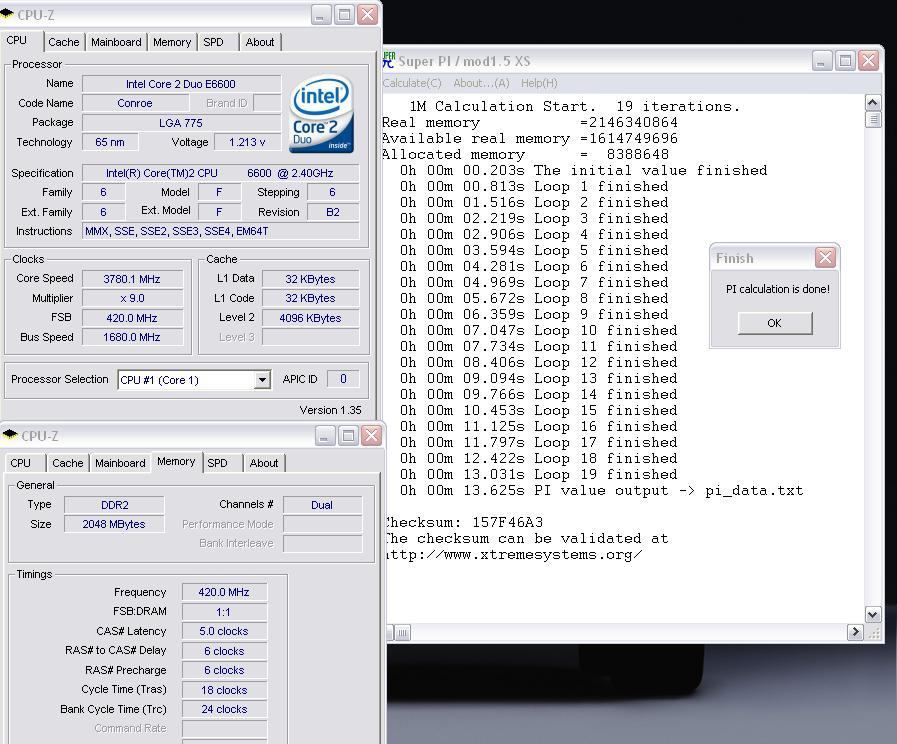897x744 pixels.
Task: Close the top CPU-Z window
Action: [x=368, y=14]
